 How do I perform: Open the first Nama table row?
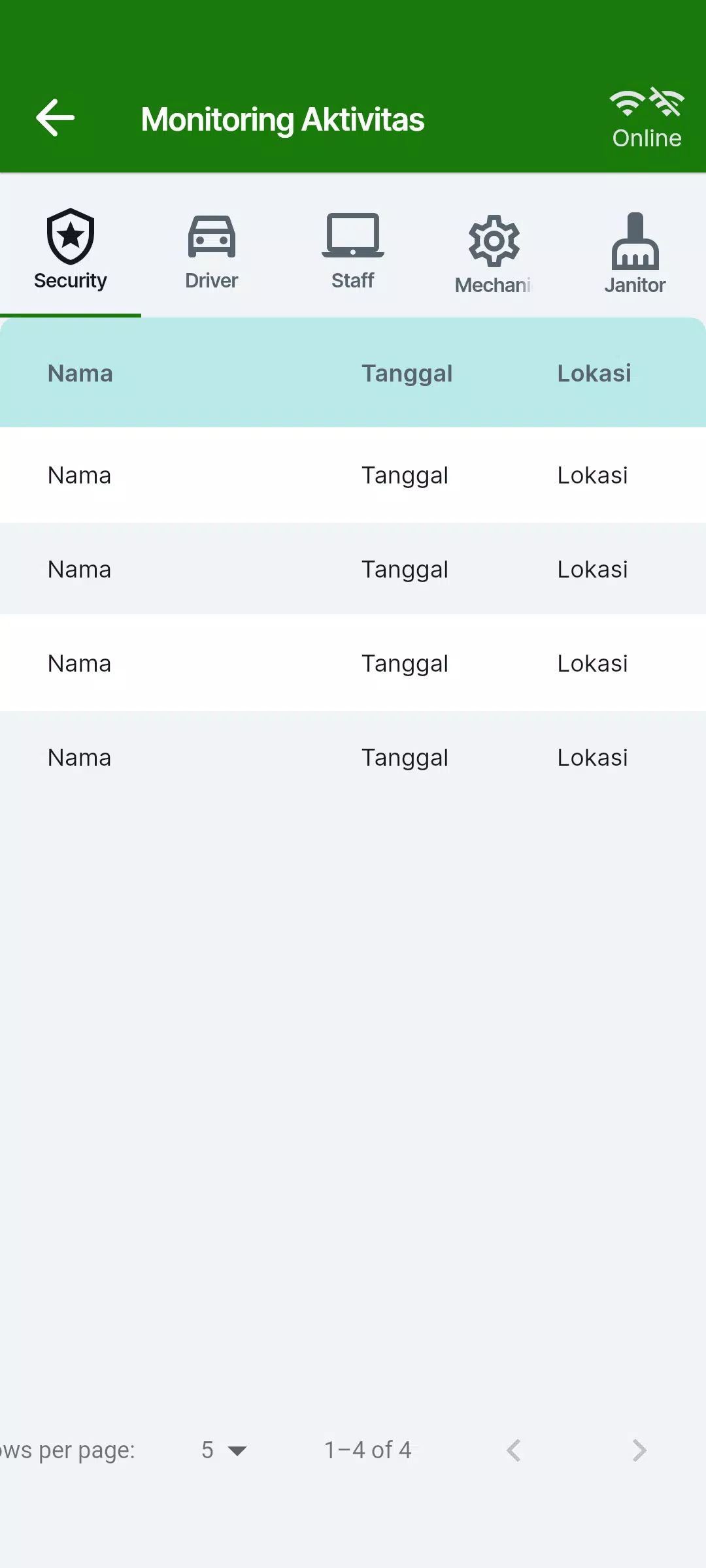pyautogui.click(x=80, y=476)
